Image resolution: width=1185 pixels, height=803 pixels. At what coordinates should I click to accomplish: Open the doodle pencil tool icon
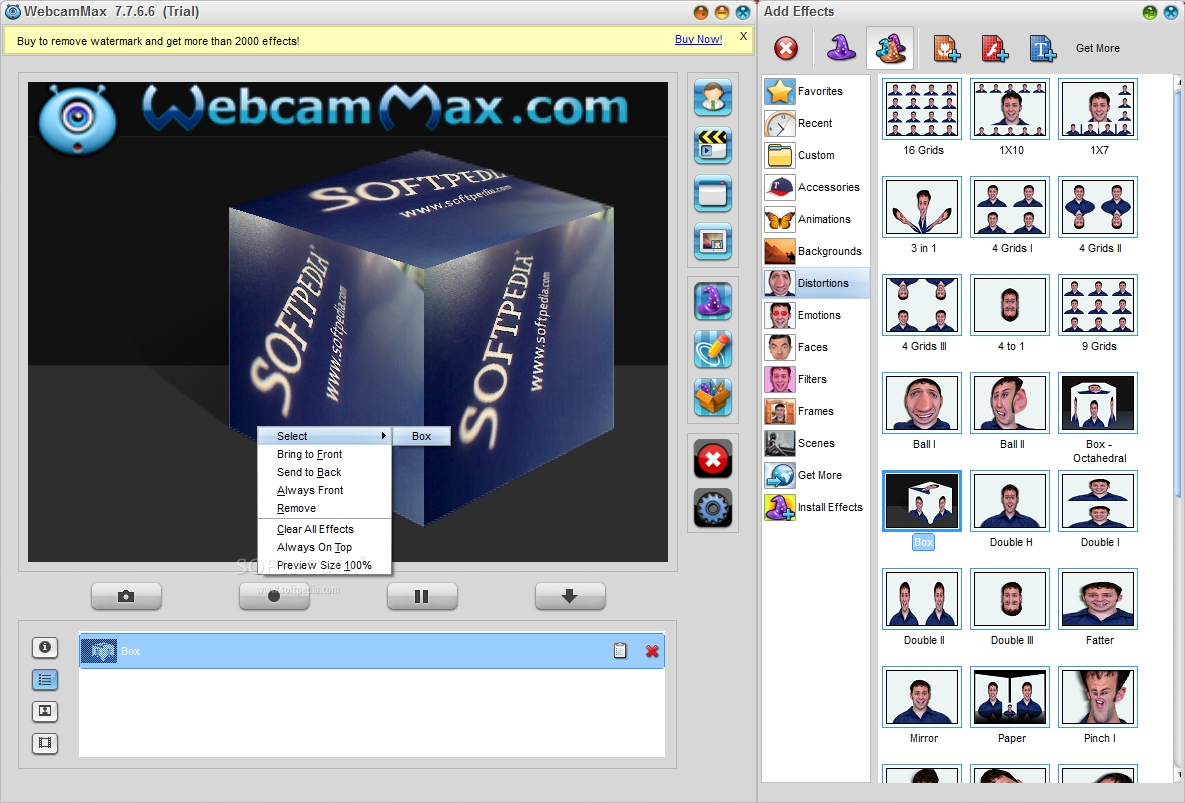click(x=713, y=349)
